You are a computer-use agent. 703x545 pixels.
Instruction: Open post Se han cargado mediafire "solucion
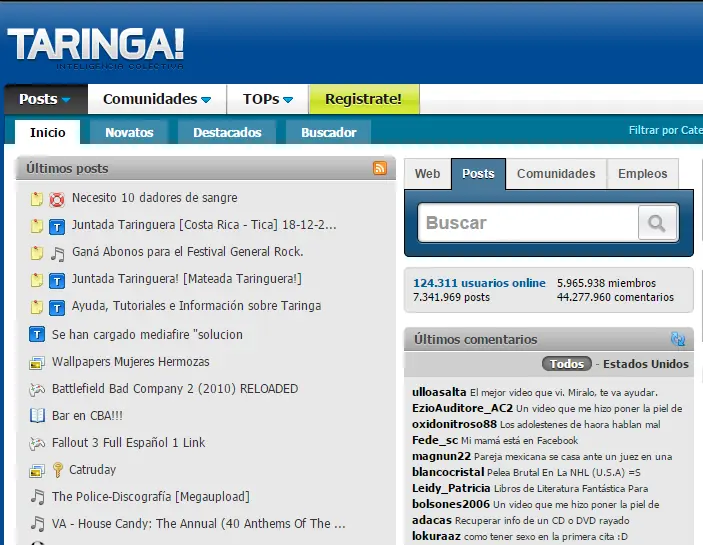click(x=147, y=335)
